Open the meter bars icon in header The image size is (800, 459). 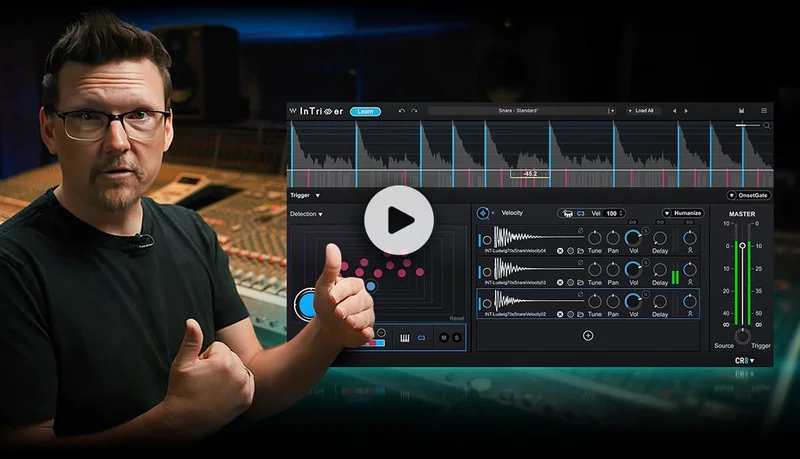(741, 111)
